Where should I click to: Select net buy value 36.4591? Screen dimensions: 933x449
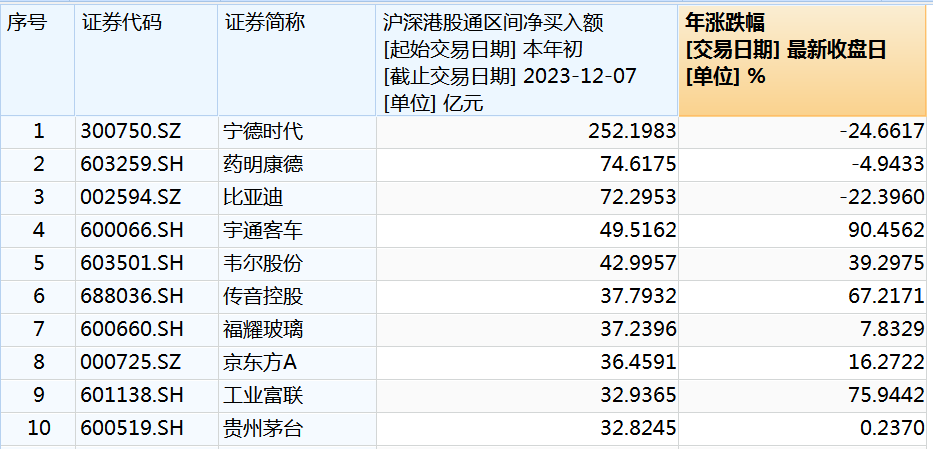click(638, 362)
